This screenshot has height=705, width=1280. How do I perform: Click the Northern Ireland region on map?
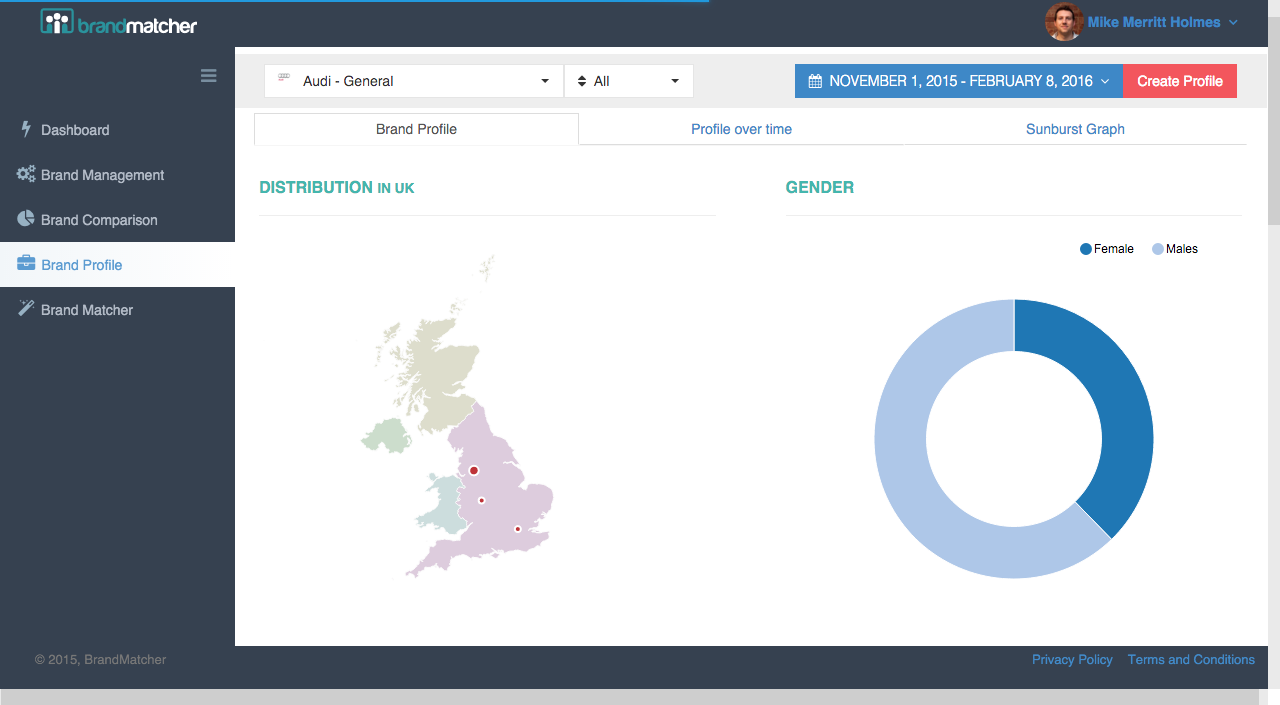[x=386, y=437]
